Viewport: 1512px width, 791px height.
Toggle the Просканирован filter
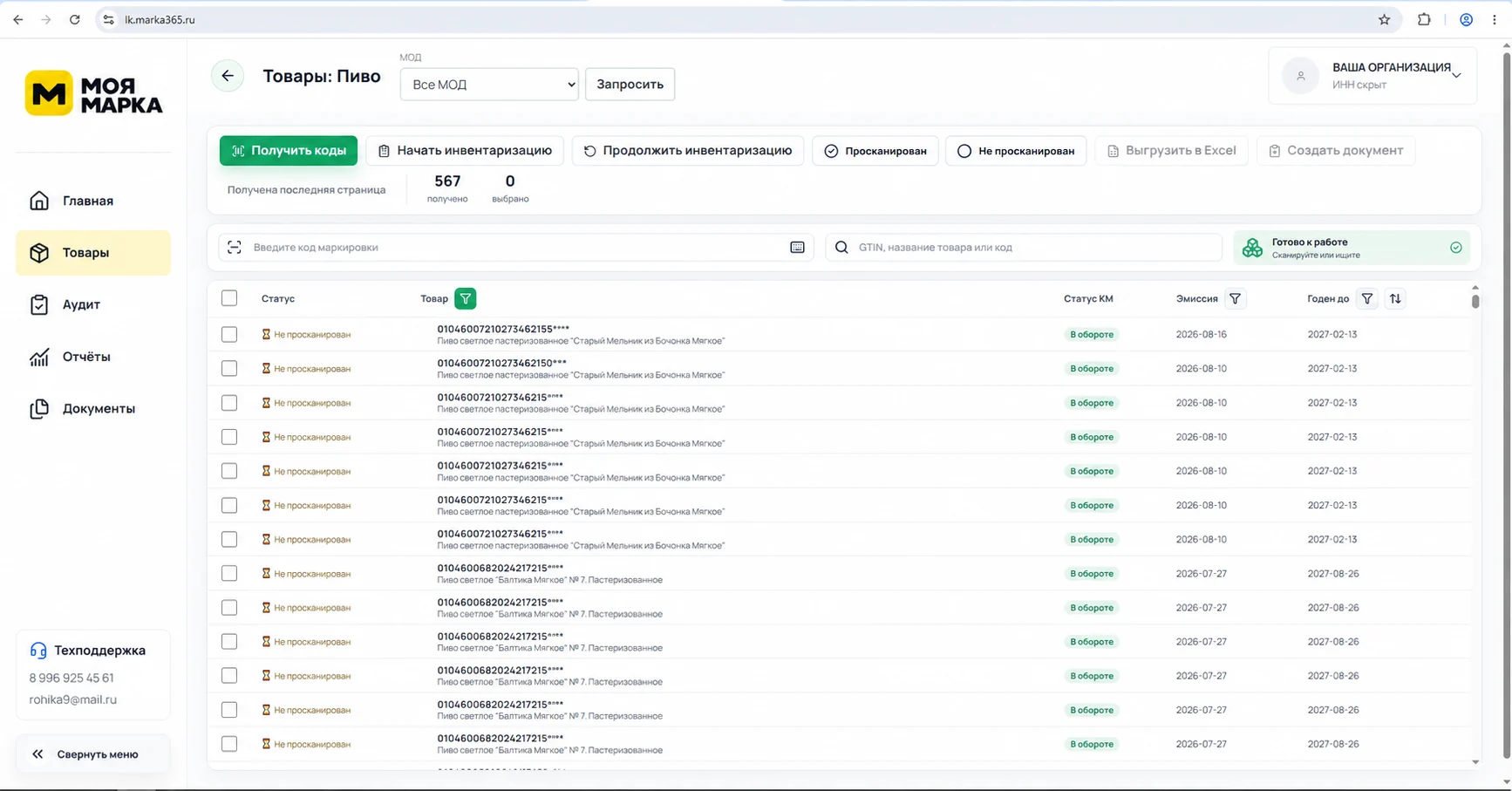[x=875, y=151]
